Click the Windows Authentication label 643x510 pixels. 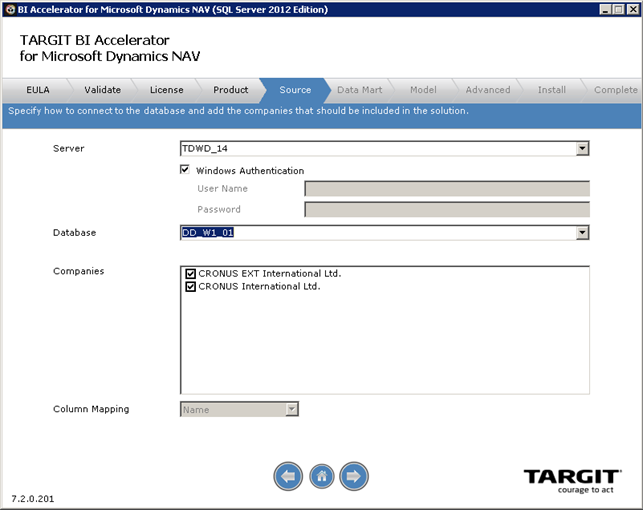point(250,171)
